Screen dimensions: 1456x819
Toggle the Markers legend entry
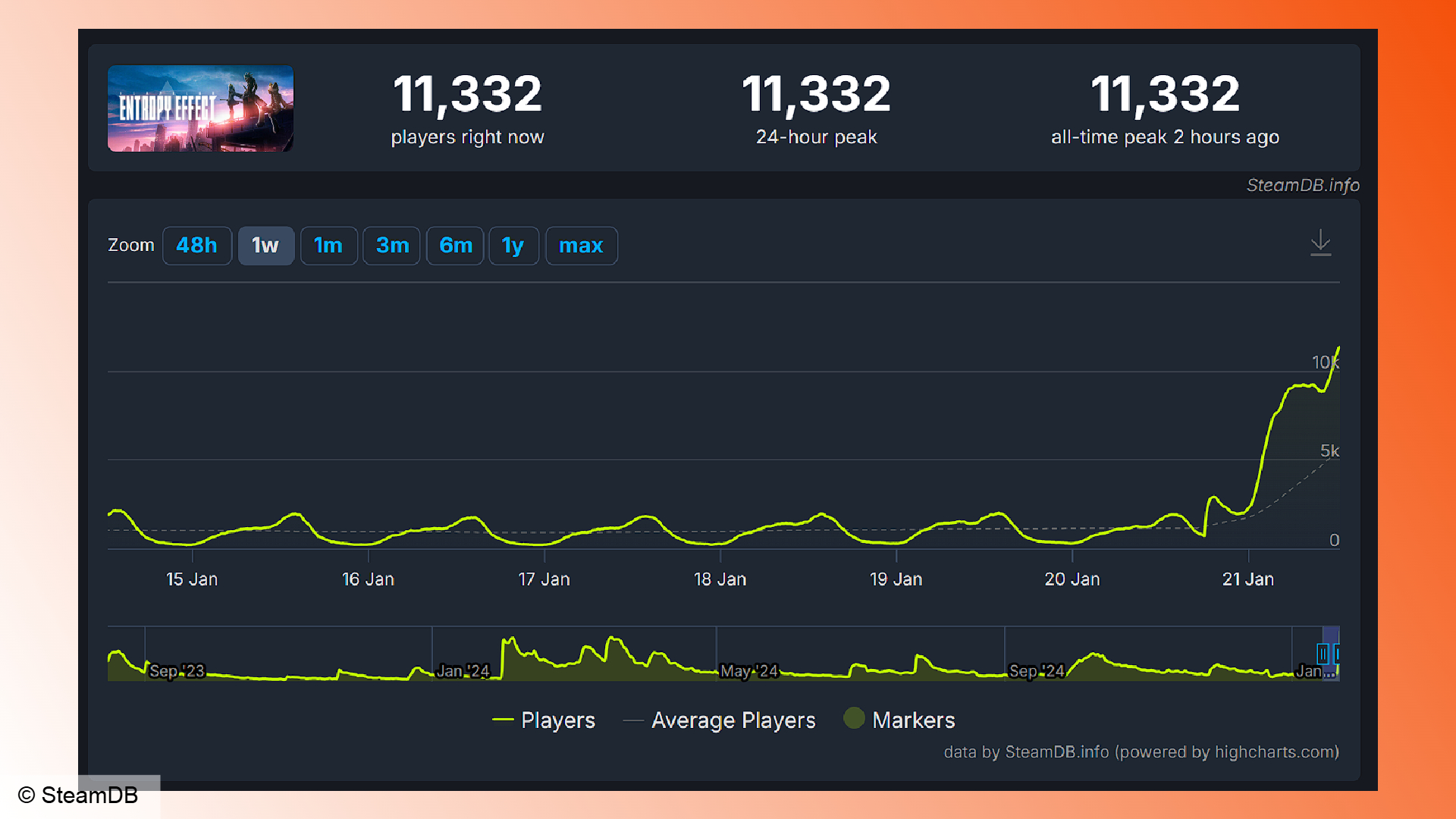[x=899, y=719]
